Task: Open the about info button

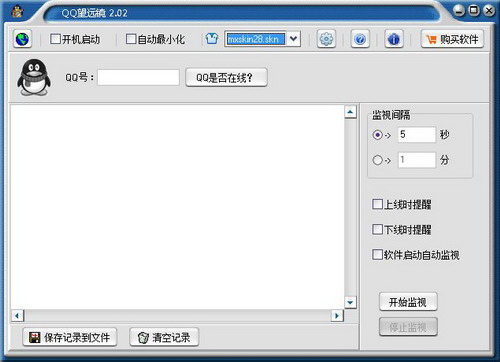Action: [x=394, y=39]
